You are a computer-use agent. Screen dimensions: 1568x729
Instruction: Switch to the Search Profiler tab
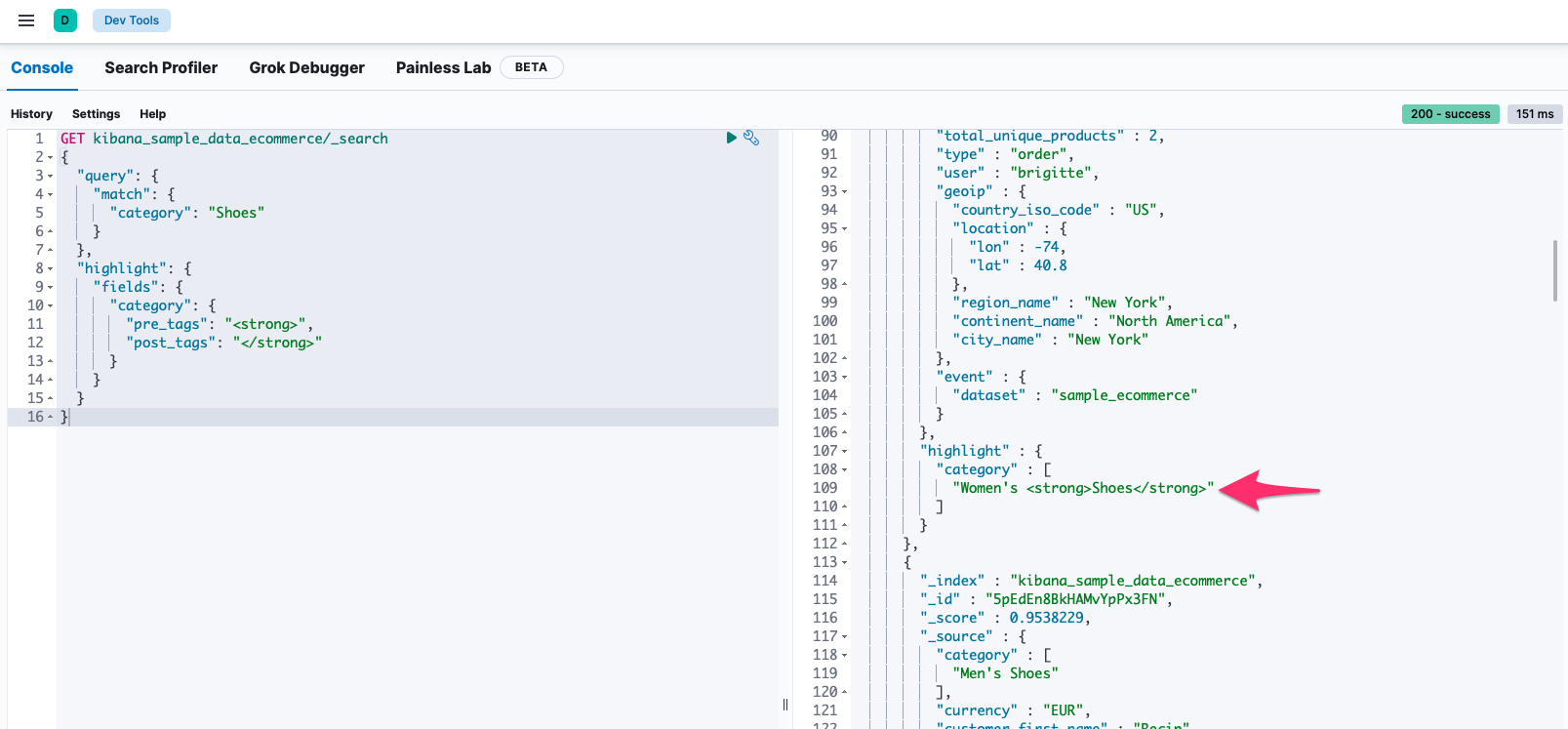(161, 67)
